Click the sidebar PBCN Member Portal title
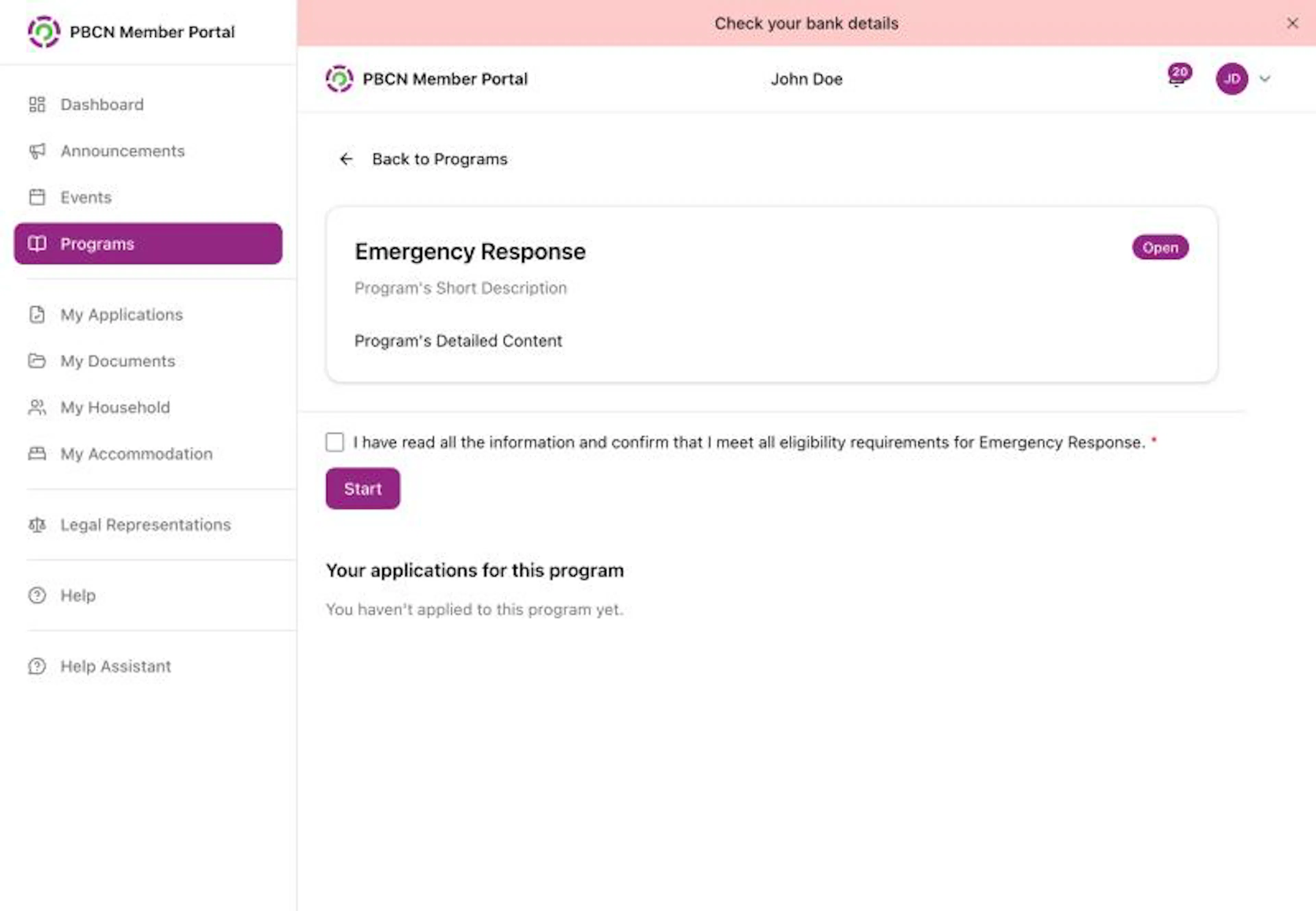 (152, 32)
